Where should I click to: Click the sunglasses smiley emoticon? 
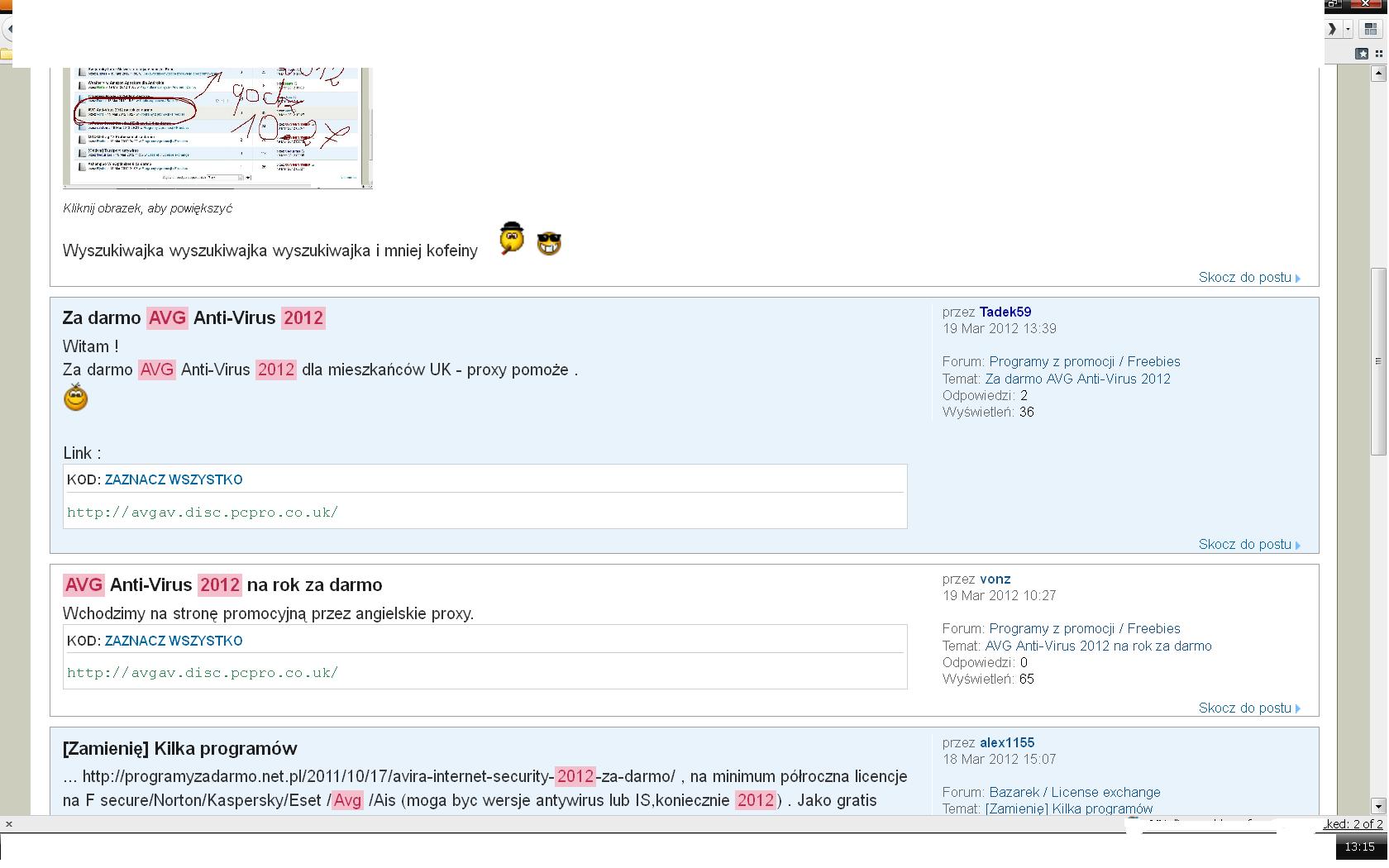click(x=549, y=243)
